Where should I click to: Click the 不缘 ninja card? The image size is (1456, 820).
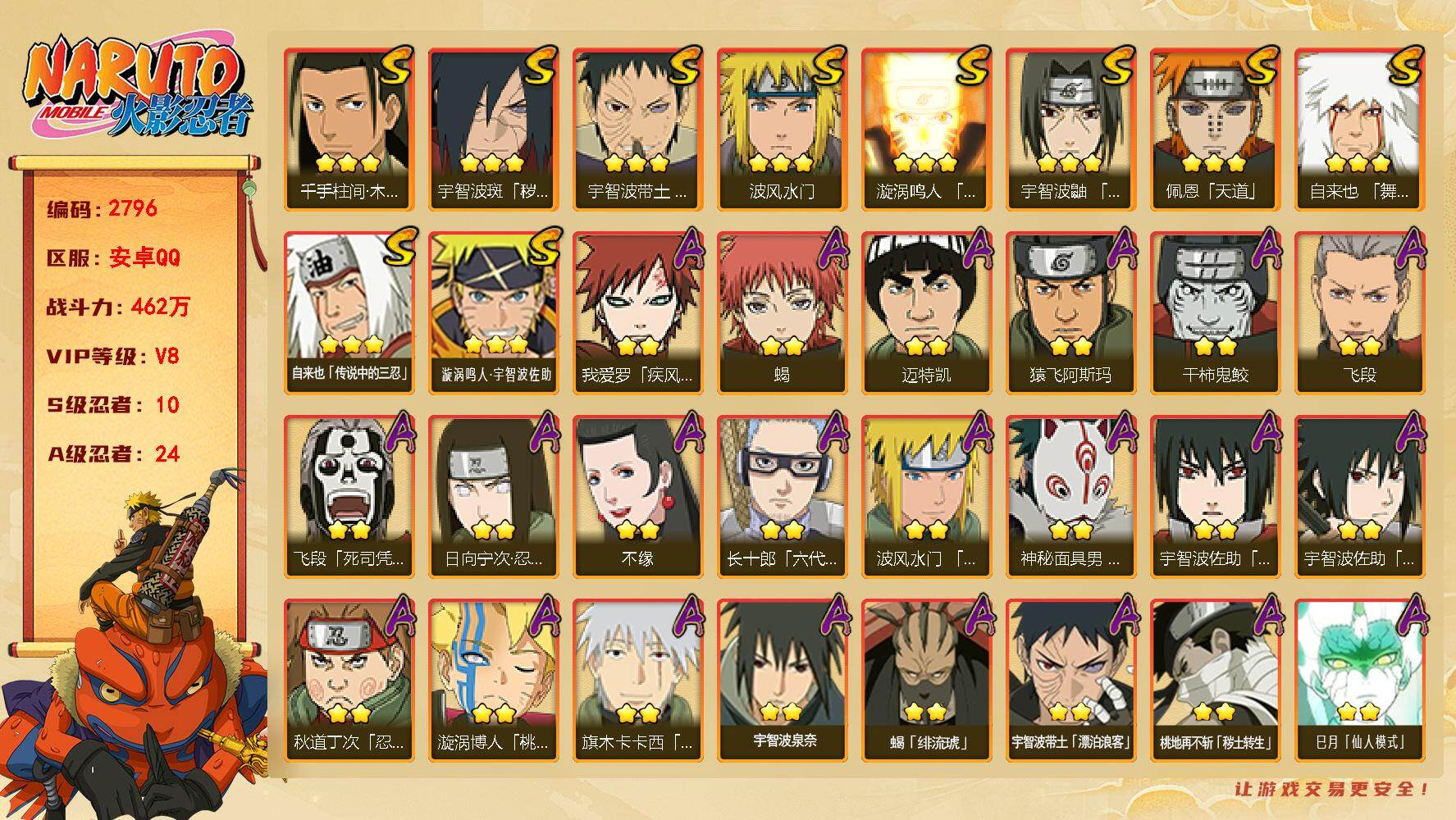pyautogui.click(x=637, y=497)
